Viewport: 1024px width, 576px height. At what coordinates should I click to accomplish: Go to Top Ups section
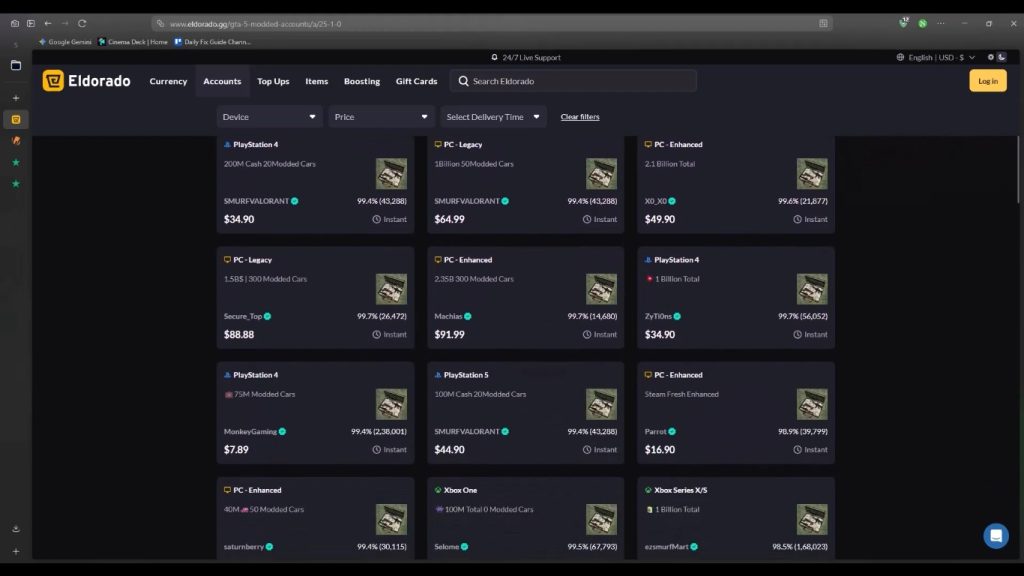tap(273, 81)
